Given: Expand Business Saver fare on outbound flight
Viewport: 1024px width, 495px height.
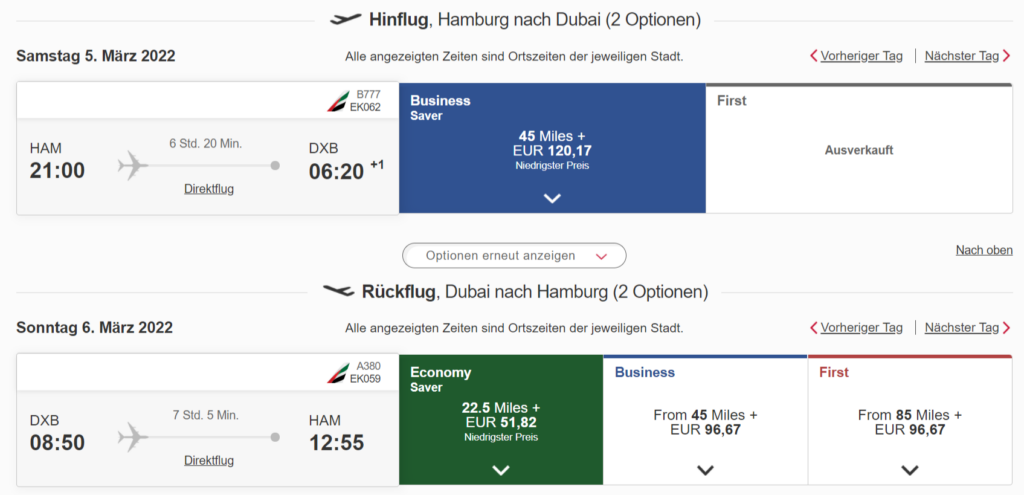Looking at the screenshot, I should pos(552,198).
